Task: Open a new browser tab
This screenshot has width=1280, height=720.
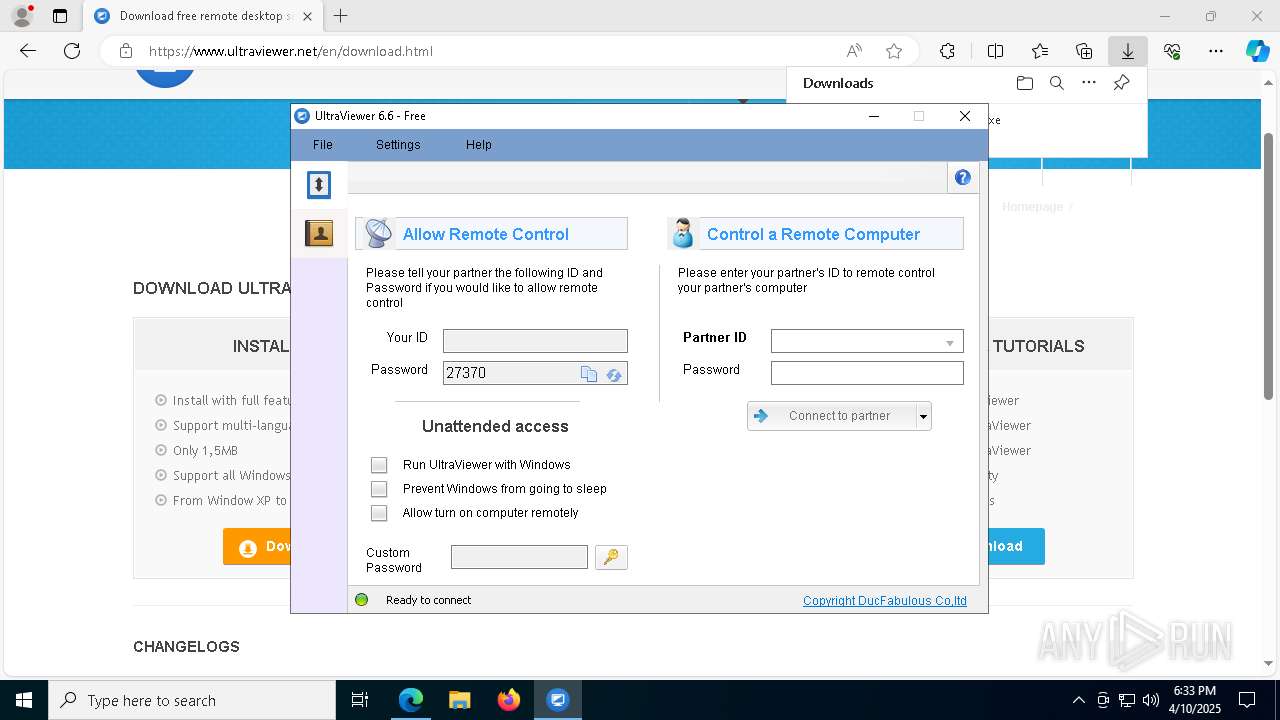Action: 340,16
